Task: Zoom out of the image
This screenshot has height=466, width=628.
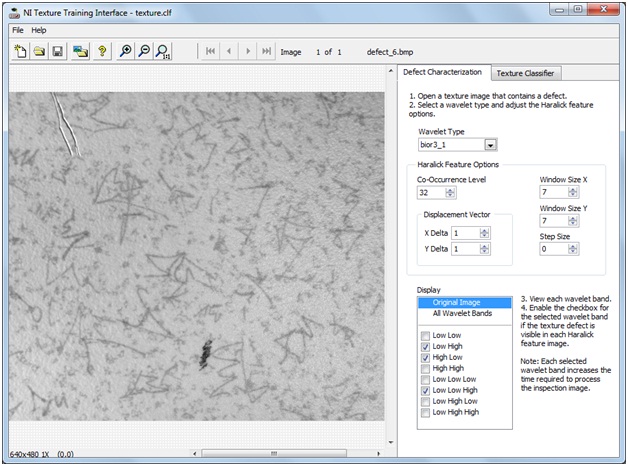Action: point(144,52)
